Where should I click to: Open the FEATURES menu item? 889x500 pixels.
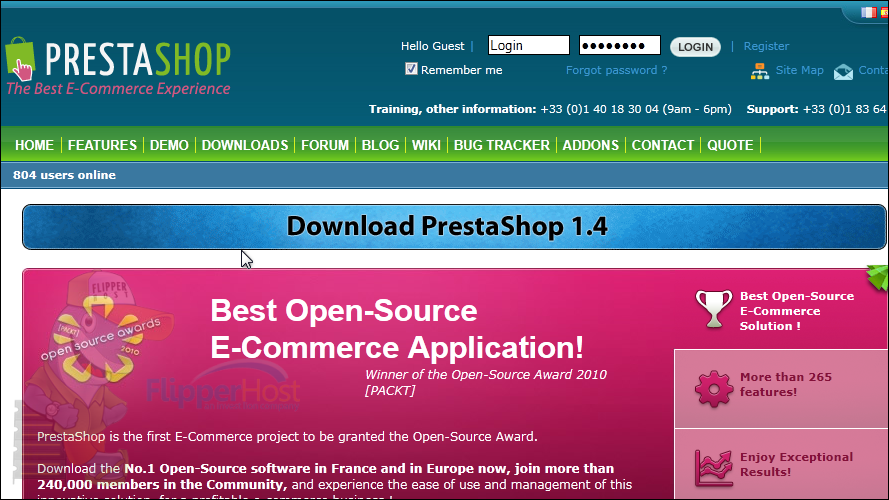coord(102,145)
